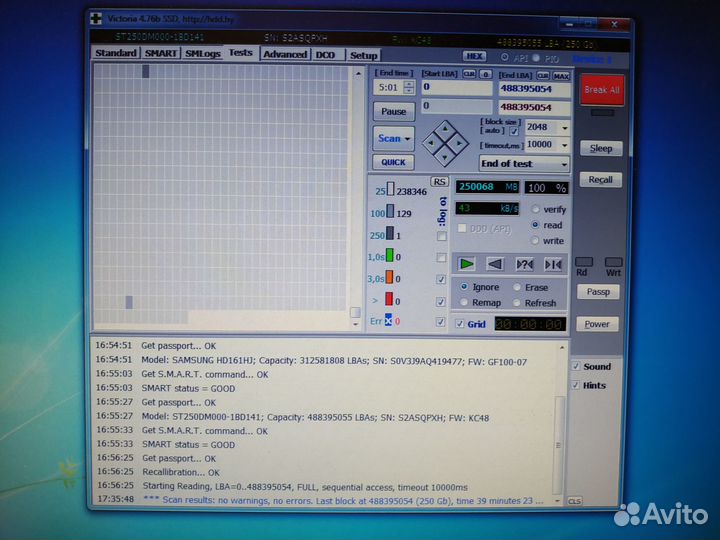
Task: Click the Rd indicator box
Action: pos(584,262)
